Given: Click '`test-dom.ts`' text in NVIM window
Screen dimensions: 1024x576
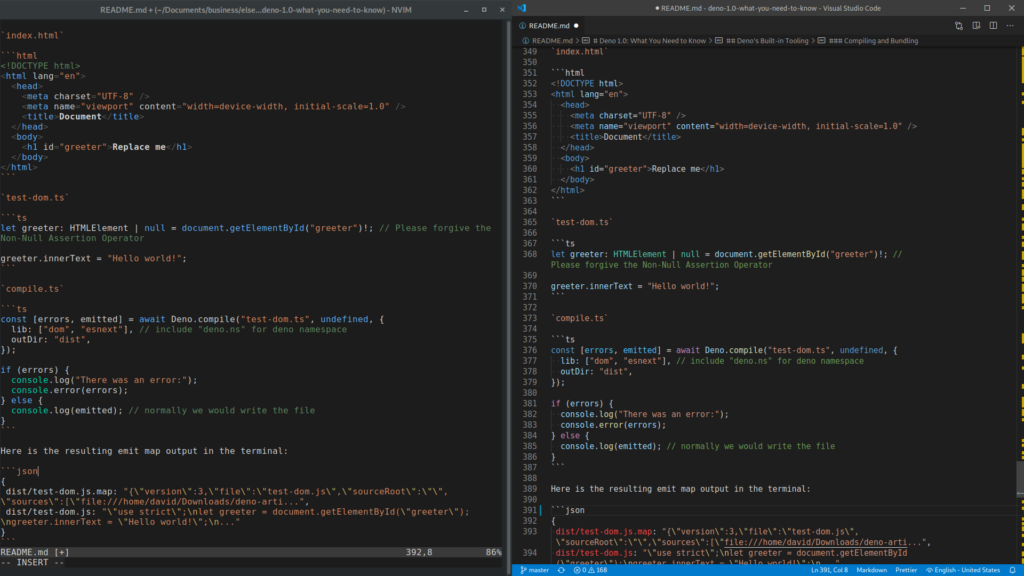Looking at the screenshot, I should tap(35, 197).
